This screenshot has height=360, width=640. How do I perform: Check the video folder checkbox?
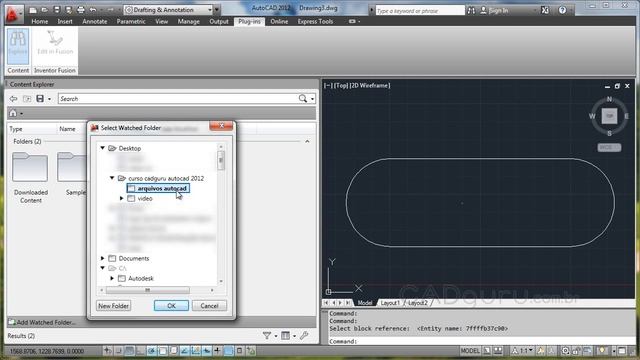tap(131, 198)
